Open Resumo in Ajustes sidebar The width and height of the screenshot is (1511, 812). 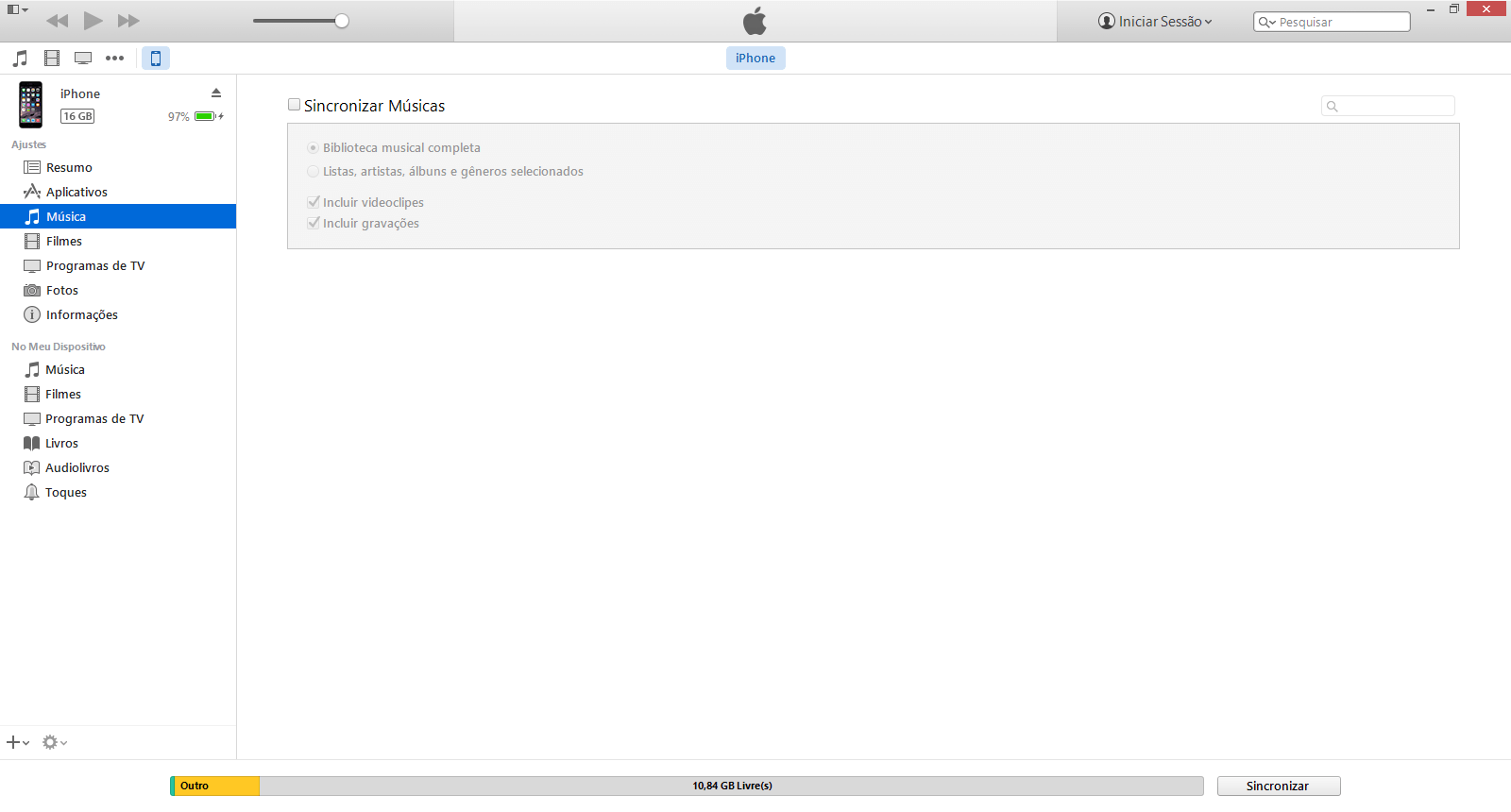[x=118, y=167]
